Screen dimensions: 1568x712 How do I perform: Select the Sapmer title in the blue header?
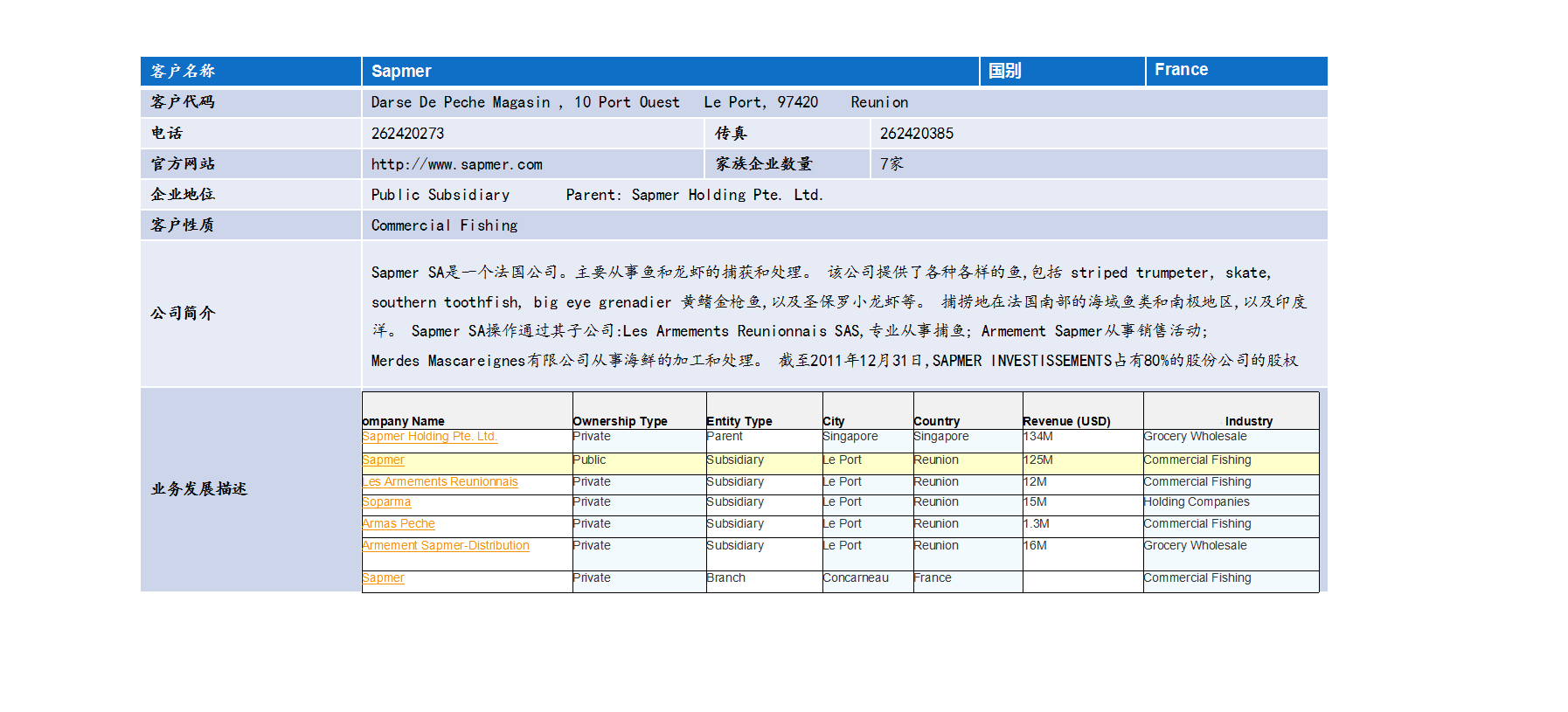(401, 72)
